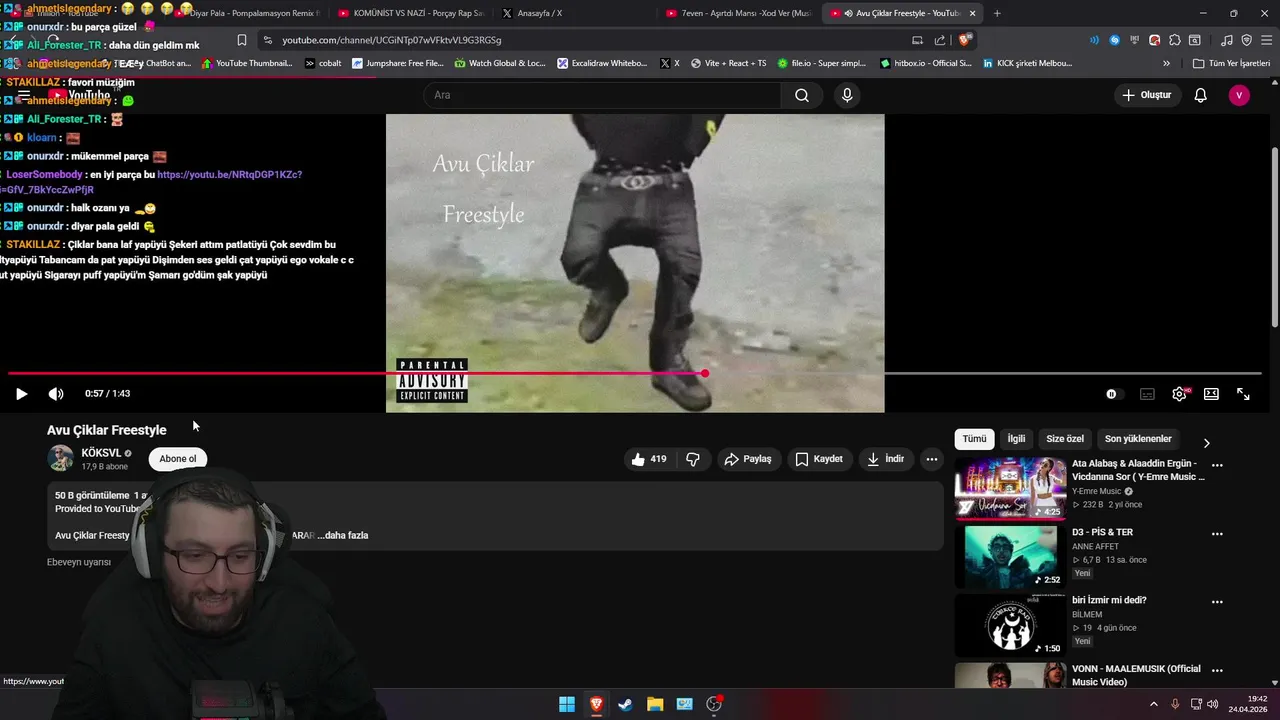Open the Oluştur create menu
Screen dimensions: 1280x720
pyautogui.click(x=1147, y=95)
